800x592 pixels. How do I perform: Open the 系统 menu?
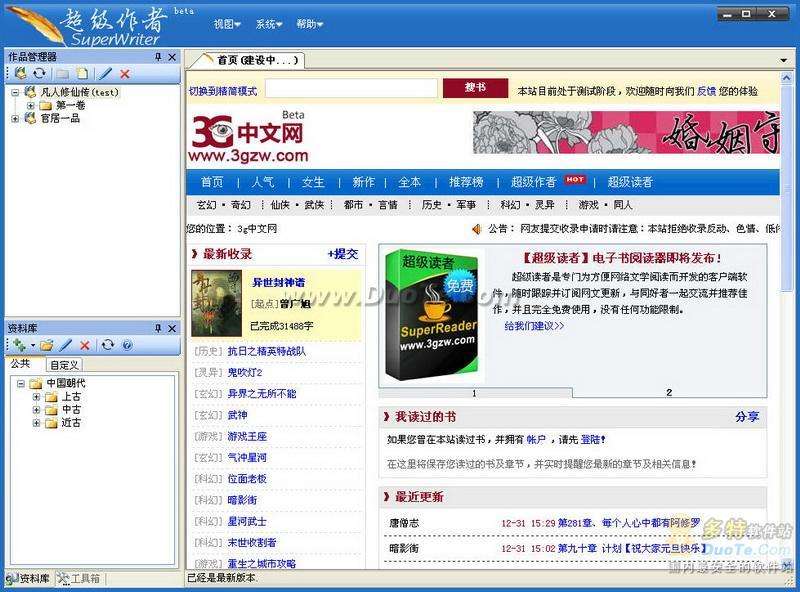(269, 24)
